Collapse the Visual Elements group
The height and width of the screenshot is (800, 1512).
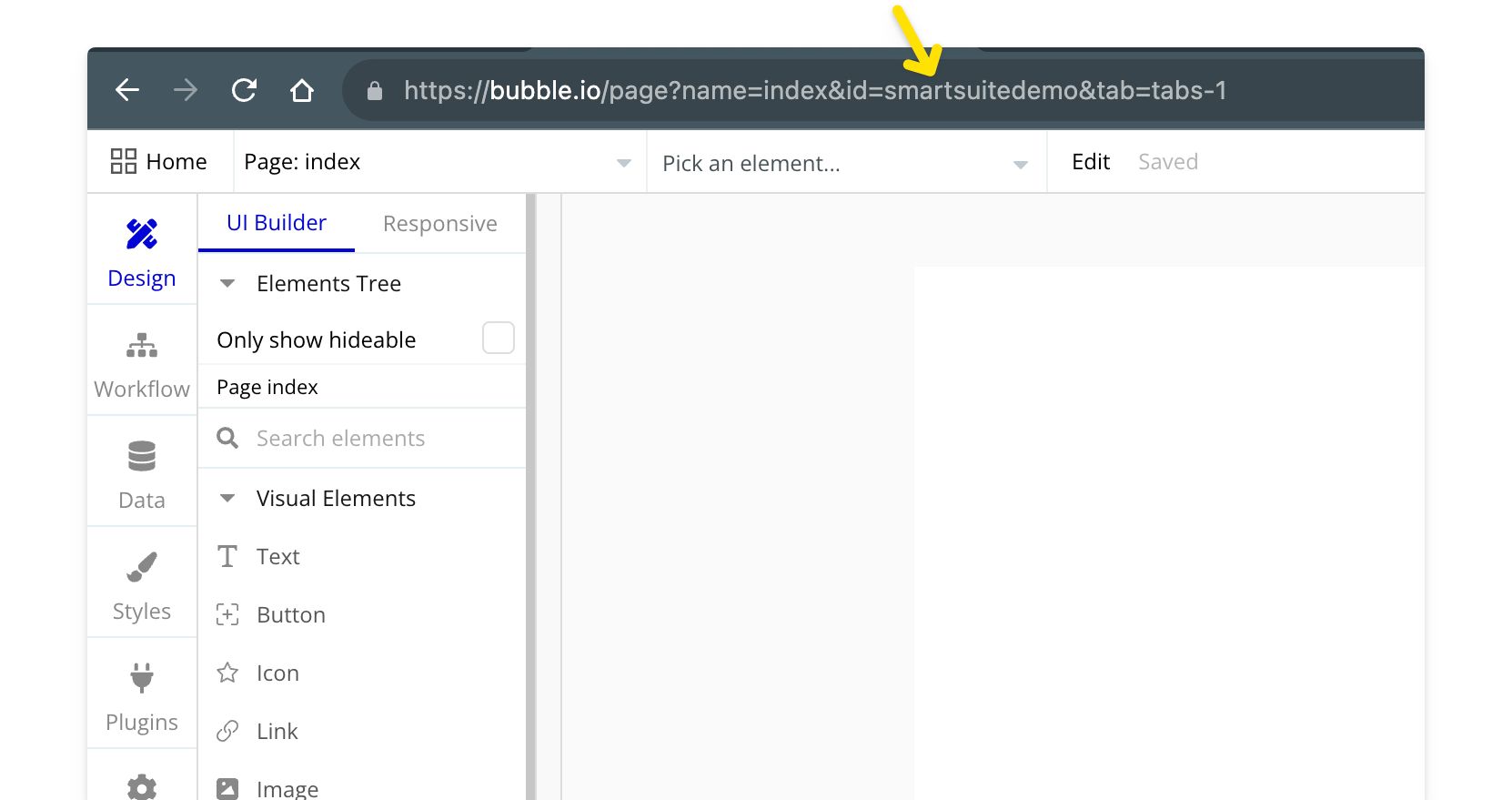pyautogui.click(x=228, y=499)
